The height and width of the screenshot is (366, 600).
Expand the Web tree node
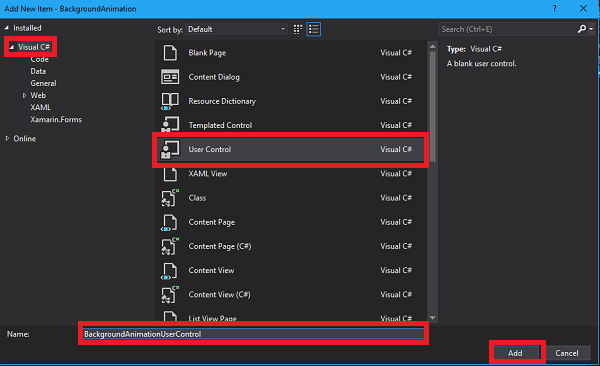pyautogui.click(x=24, y=95)
